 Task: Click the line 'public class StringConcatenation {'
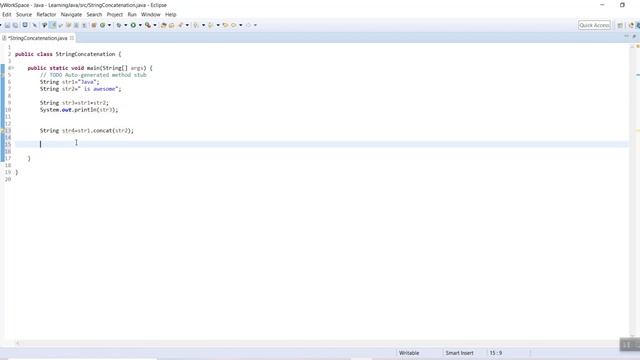tap(68, 54)
